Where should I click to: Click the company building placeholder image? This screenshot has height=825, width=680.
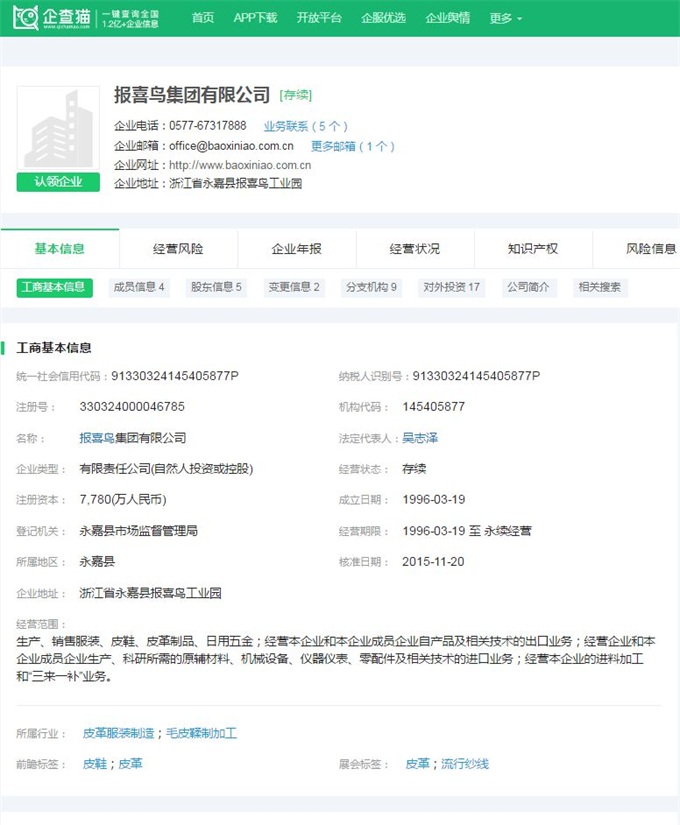pos(58,128)
